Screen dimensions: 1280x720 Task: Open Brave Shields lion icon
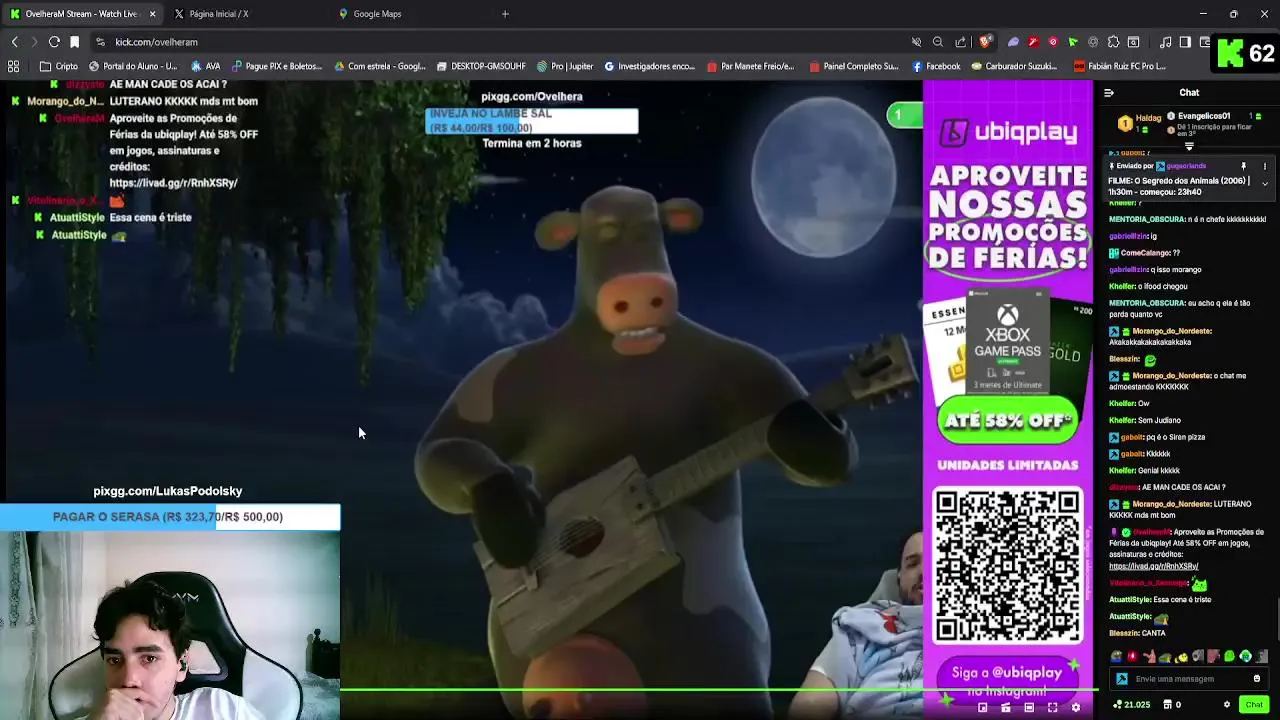pyautogui.click(x=985, y=42)
